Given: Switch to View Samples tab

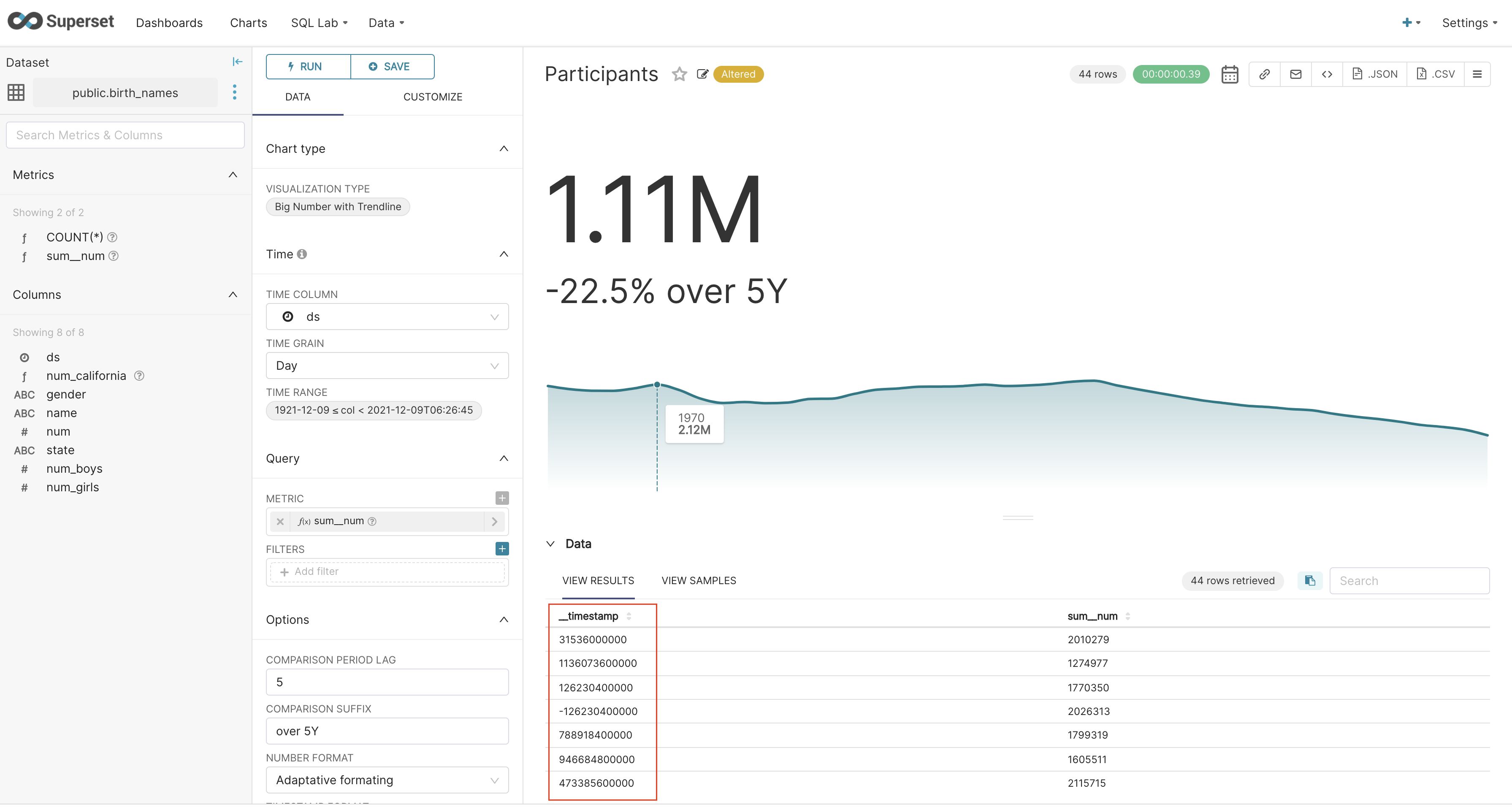Looking at the screenshot, I should click(x=699, y=580).
